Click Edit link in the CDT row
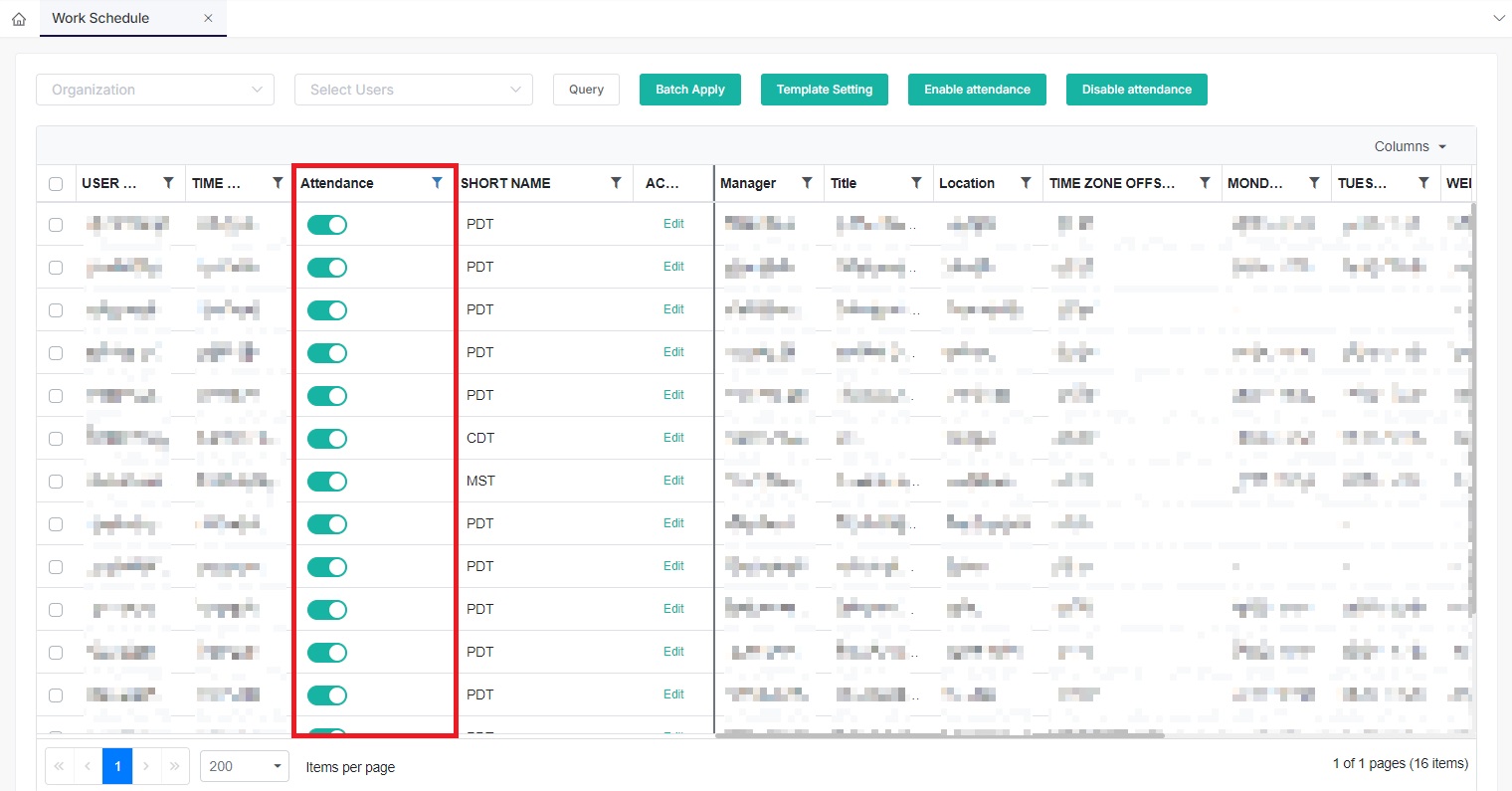This screenshot has width=1512, height=791. [x=673, y=438]
